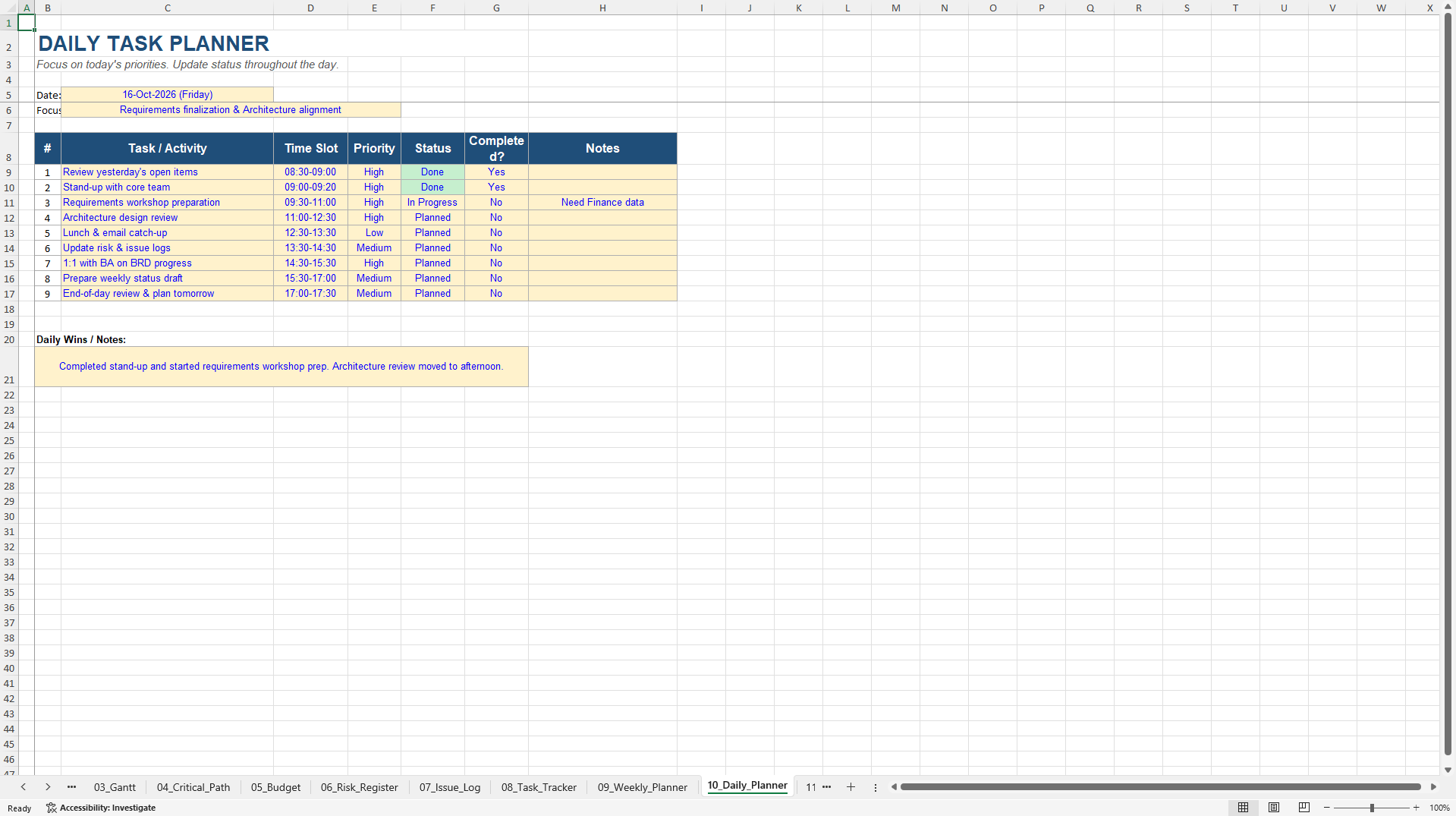The width and height of the screenshot is (1456, 816).
Task: Click the 'Need Finance data' note cell
Action: point(602,203)
